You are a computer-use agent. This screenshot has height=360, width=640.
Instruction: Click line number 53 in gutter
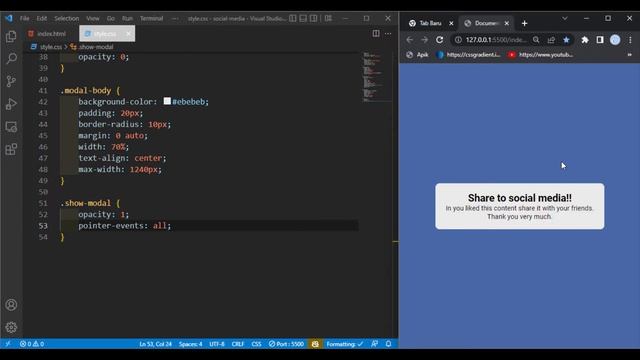43,226
